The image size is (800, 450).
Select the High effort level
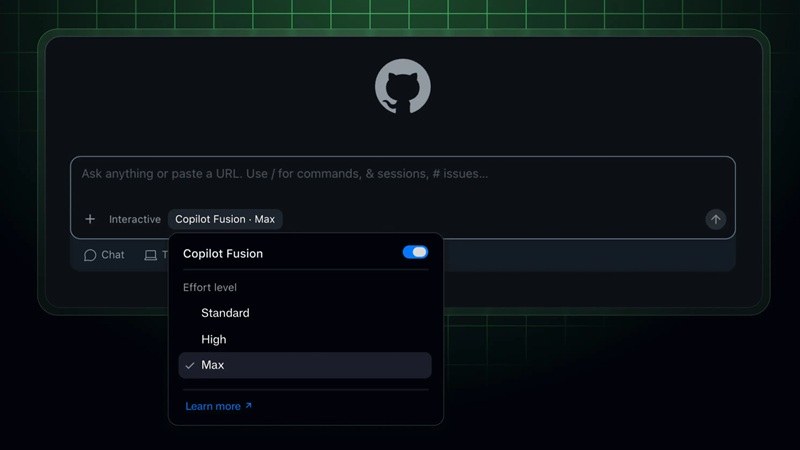tap(305, 339)
